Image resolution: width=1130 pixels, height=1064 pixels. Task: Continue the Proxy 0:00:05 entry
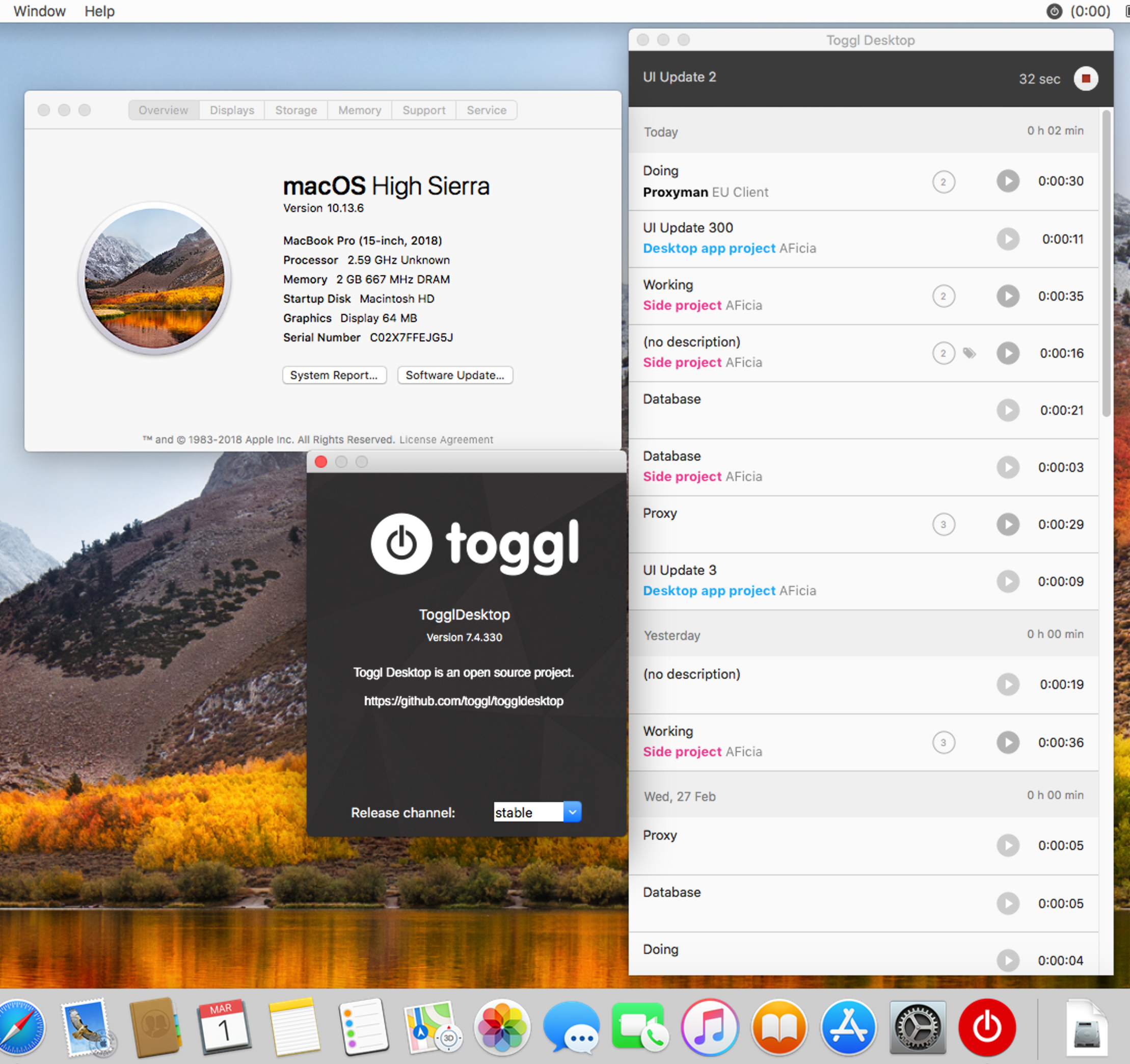click(1007, 845)
